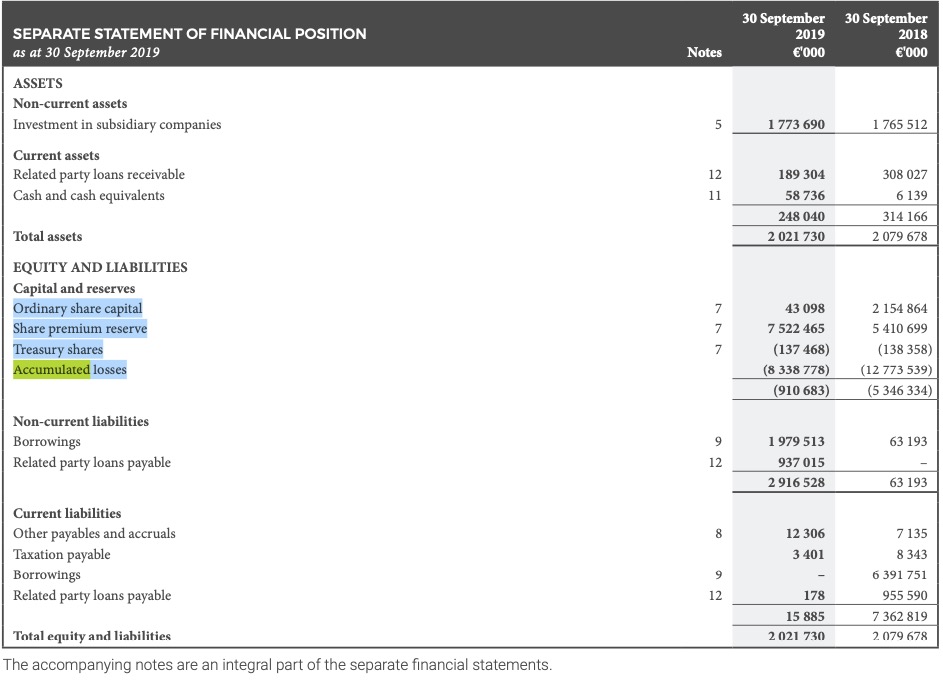Click the "Share premium reserve" label
Viewport: 943px width, 681px height.
[x=80, y=329]
